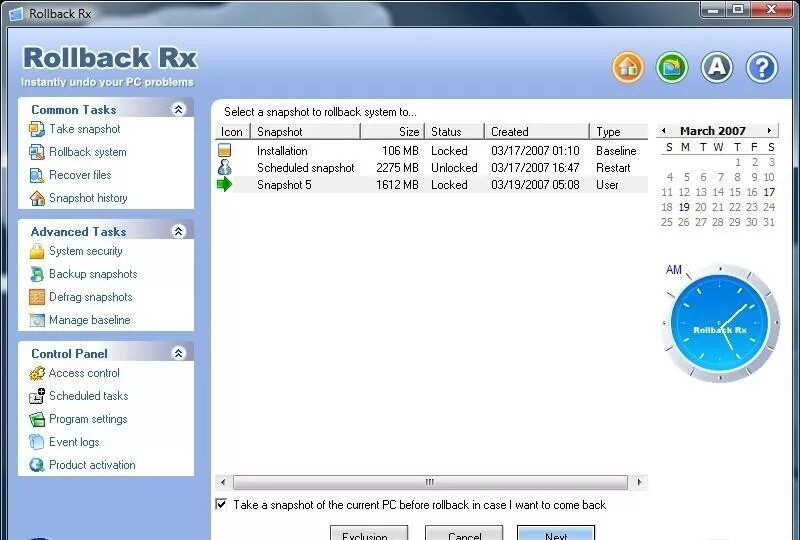Click the Product activation globe icon
This screenshot has width=800, height=540.
(x=37, y=465)
